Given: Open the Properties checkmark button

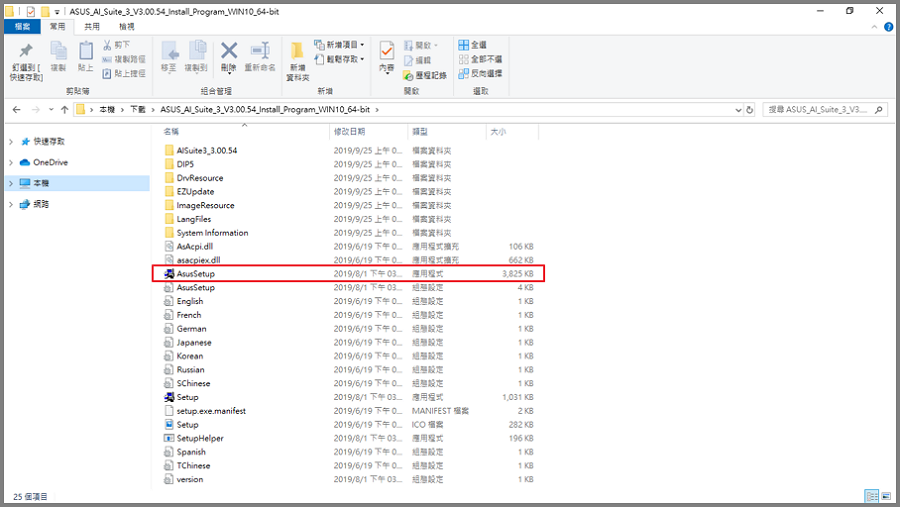Looking at the screenshot, I should (x=386, y=57).
